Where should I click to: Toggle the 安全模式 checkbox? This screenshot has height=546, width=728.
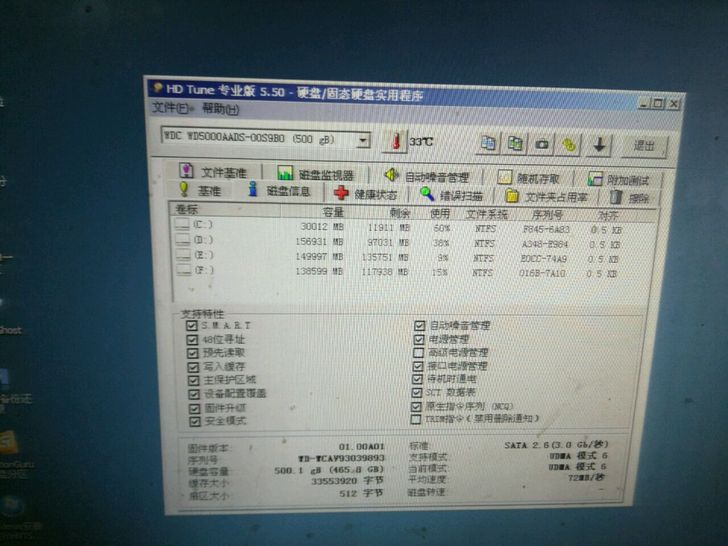pos(195,421)
